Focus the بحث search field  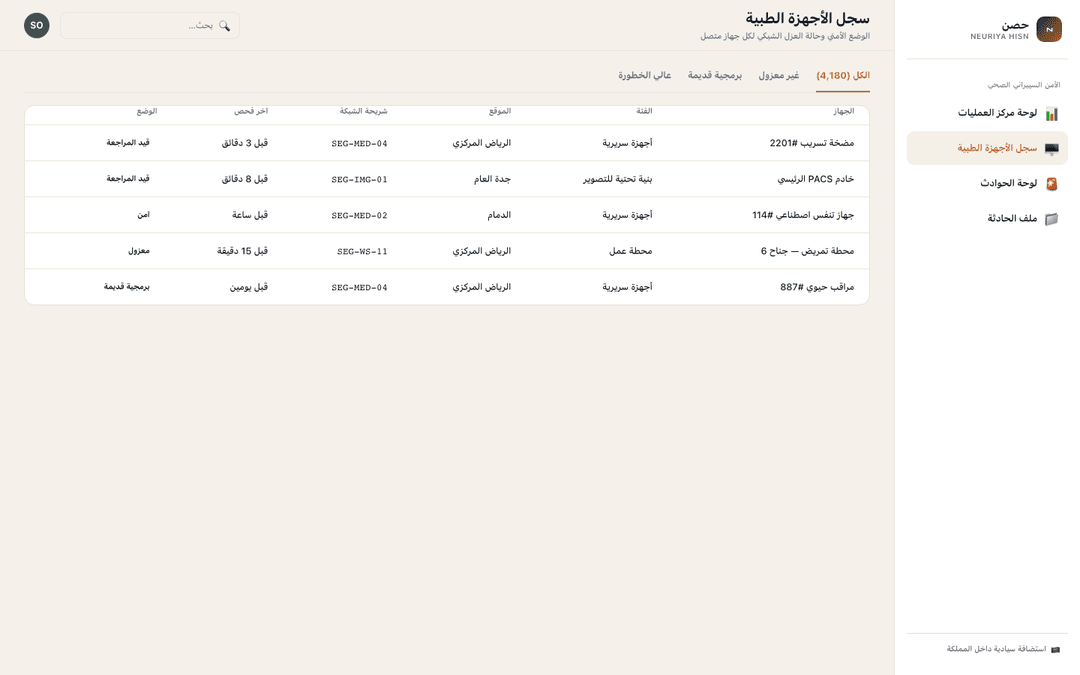pos(150,25)
